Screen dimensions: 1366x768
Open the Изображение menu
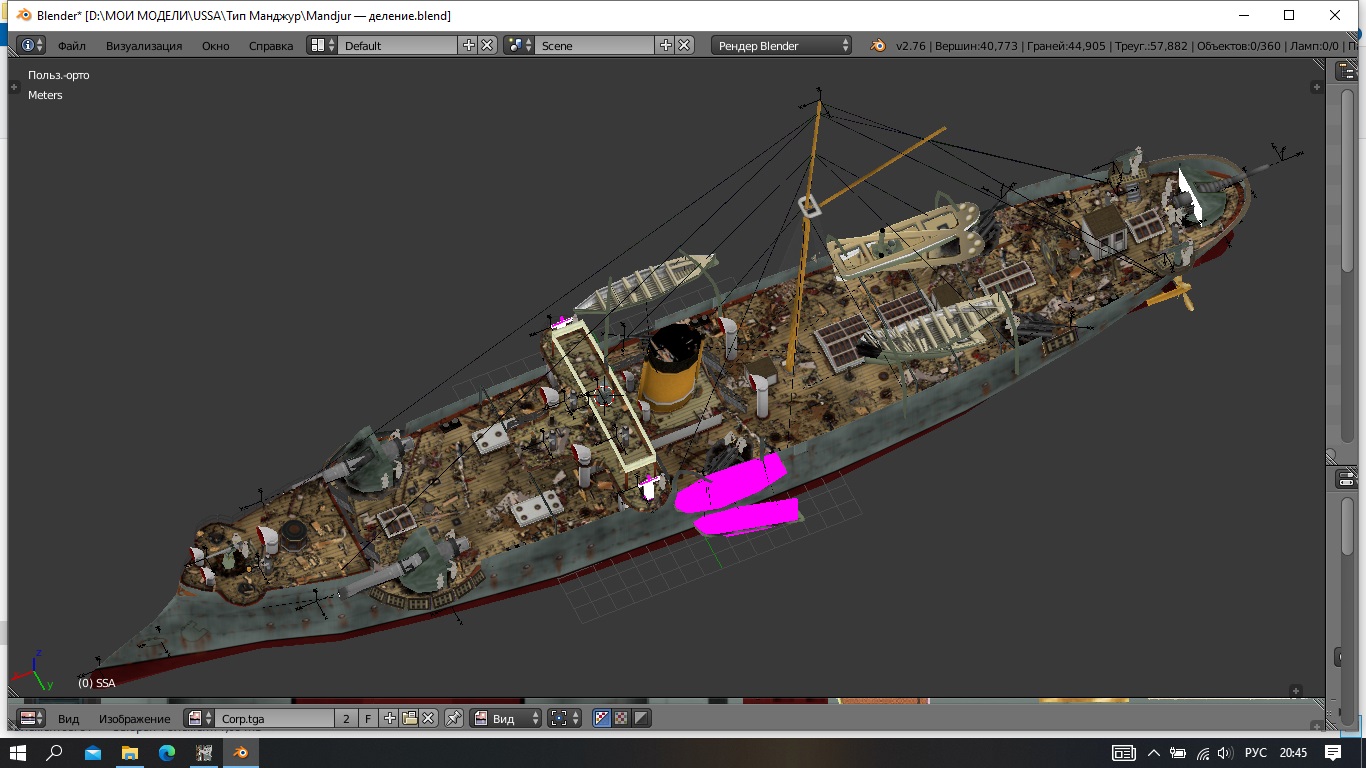pyautogui.click(x=134, y=718)
